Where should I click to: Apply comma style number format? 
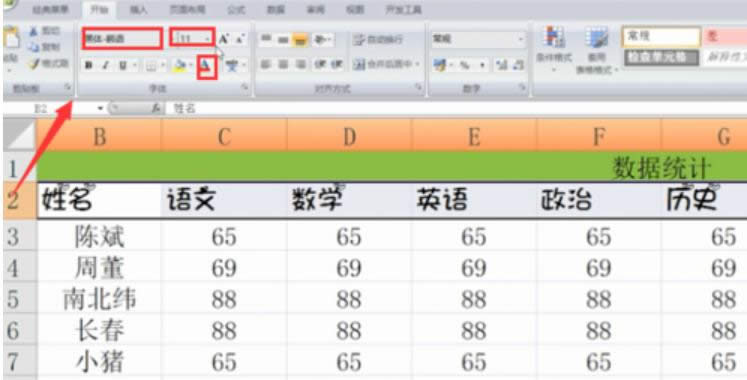(x=482, y=66)
